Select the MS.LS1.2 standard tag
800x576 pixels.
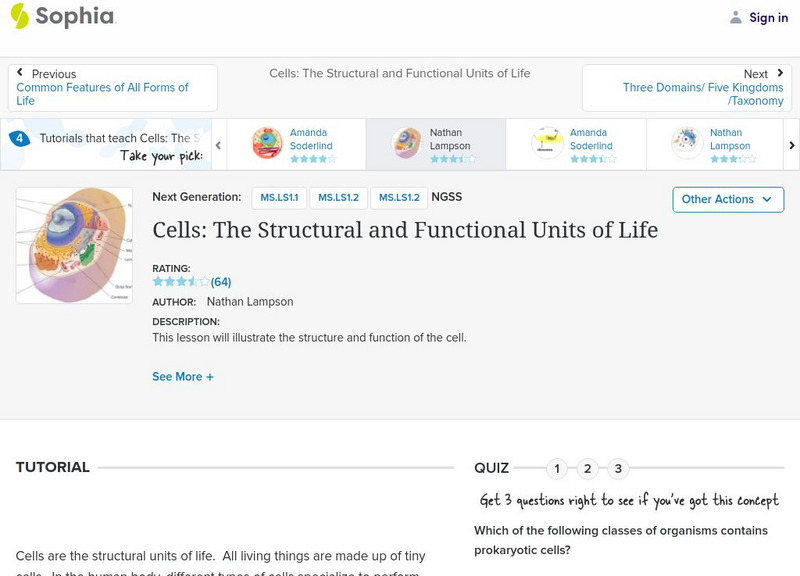point(338,198)
